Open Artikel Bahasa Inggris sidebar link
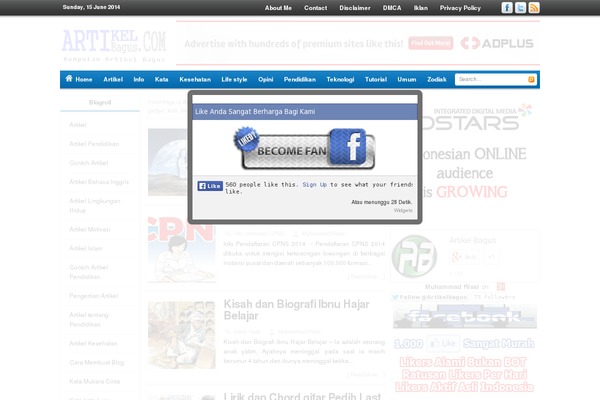 [x=99, y=182]
